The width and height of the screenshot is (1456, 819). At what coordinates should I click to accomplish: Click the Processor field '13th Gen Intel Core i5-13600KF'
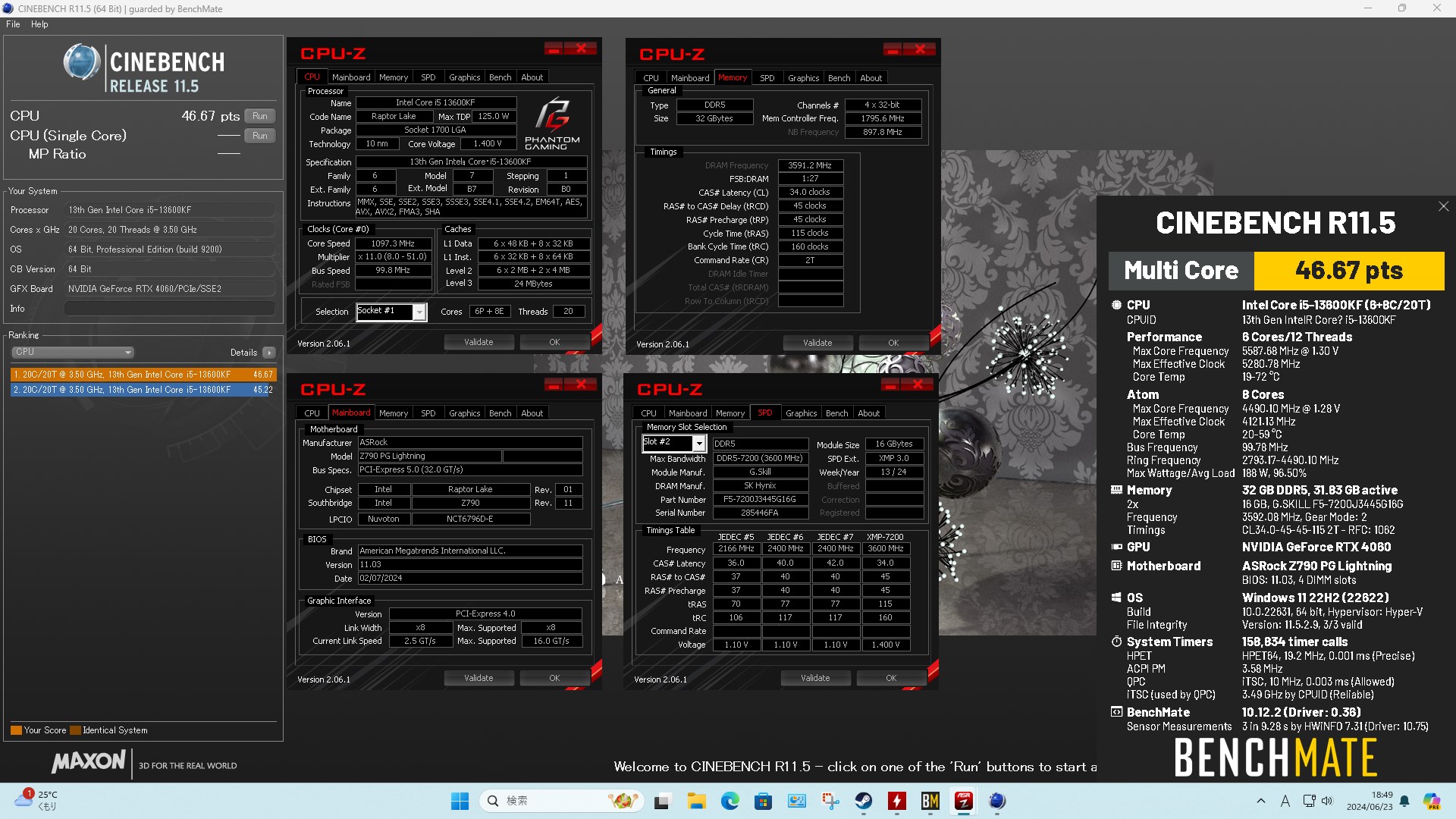pos(171,210)
